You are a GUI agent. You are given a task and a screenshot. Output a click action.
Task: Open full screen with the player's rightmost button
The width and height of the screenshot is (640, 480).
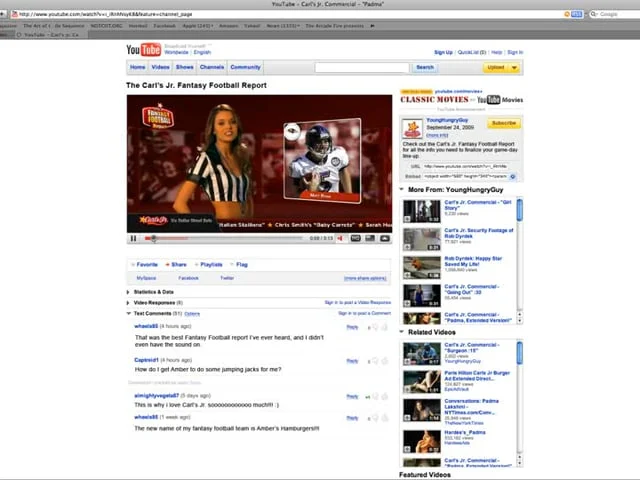point(385,238)
